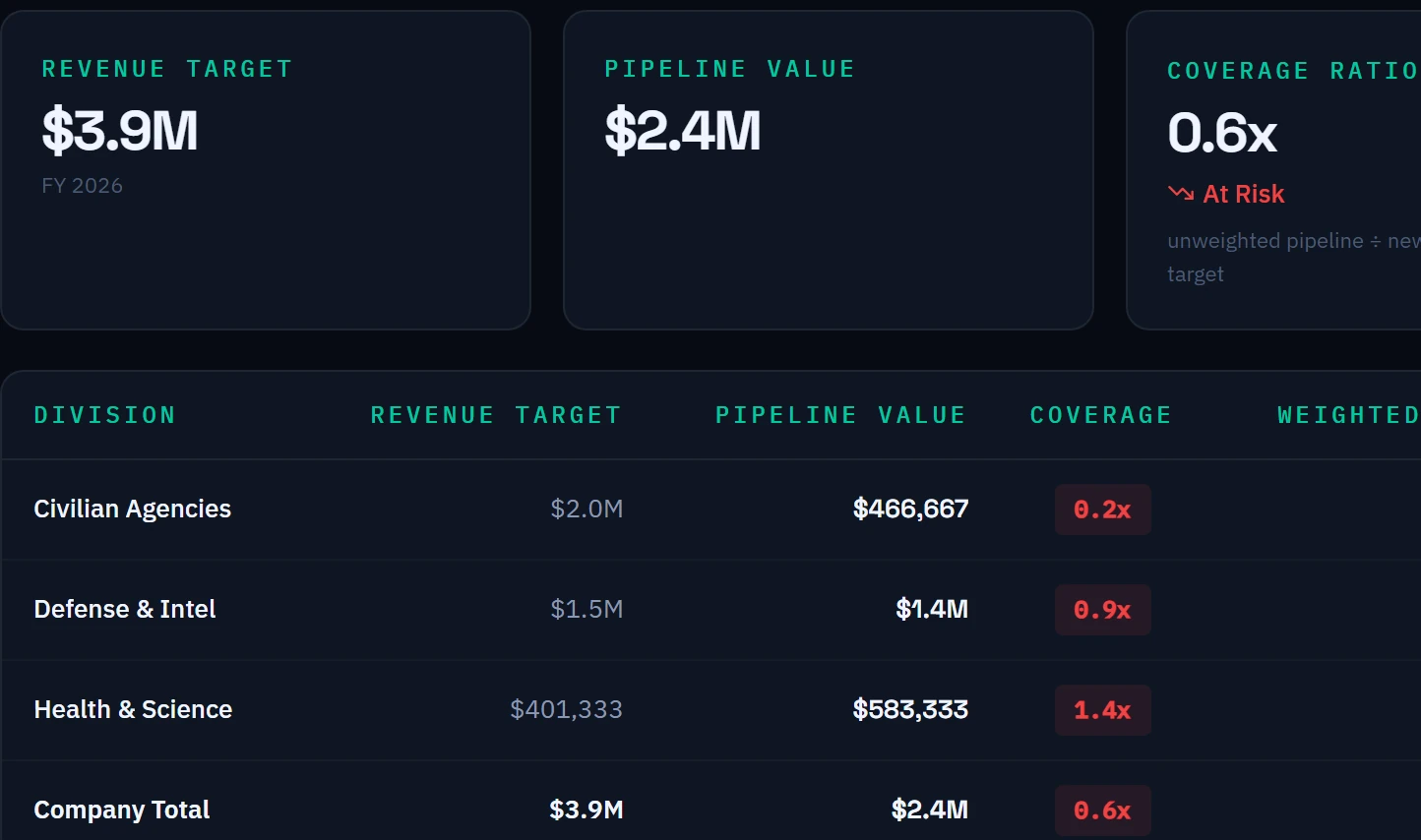Click the FY 2026 label

point(83,186)
